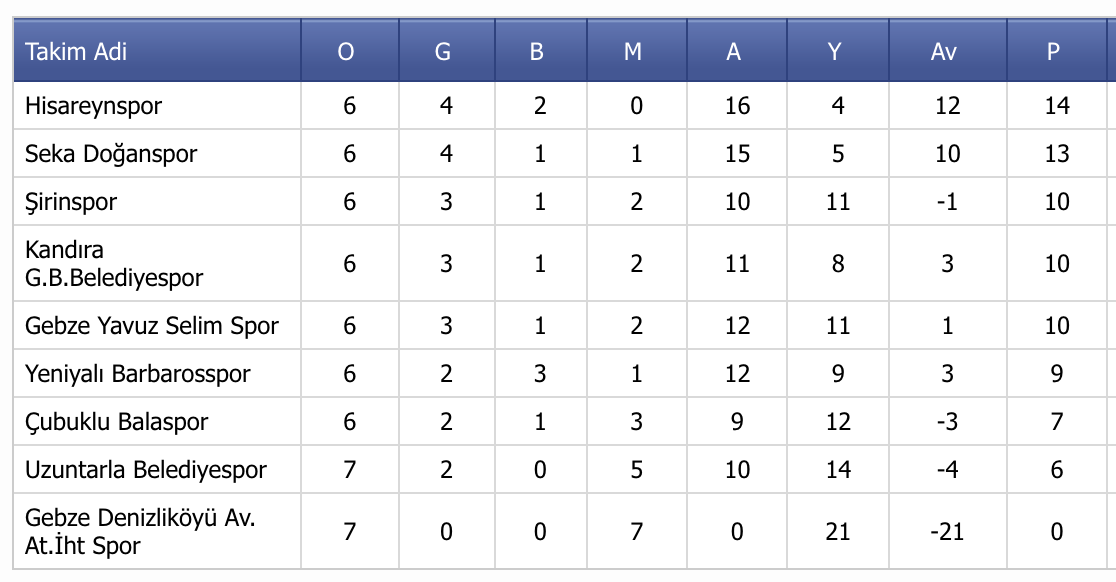The height and width of the screenshot is (582, 1116).
Task: Click the Şirinspor team name
Action: pos(71,202)
